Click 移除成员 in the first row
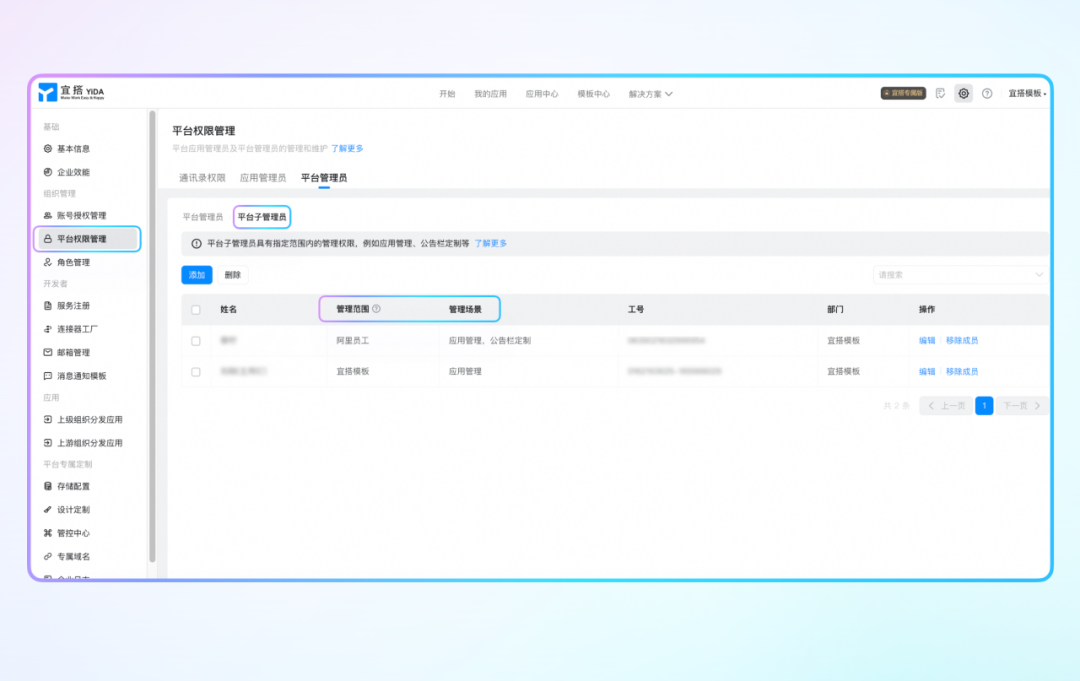This screenshot has width=1080, height=681. tap(962, 341)
